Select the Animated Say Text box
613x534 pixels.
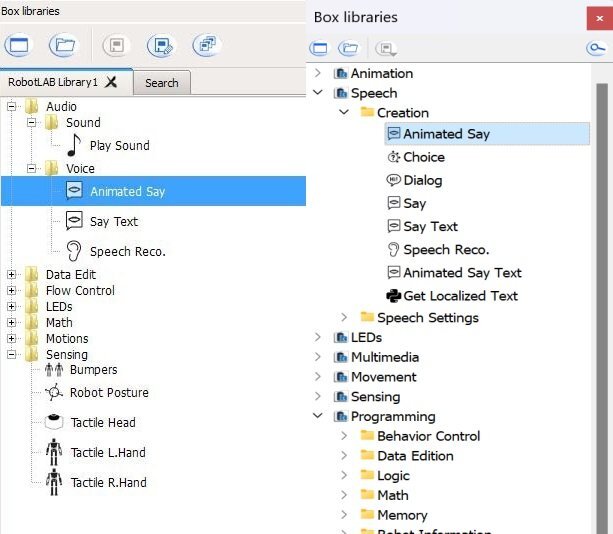462,273
